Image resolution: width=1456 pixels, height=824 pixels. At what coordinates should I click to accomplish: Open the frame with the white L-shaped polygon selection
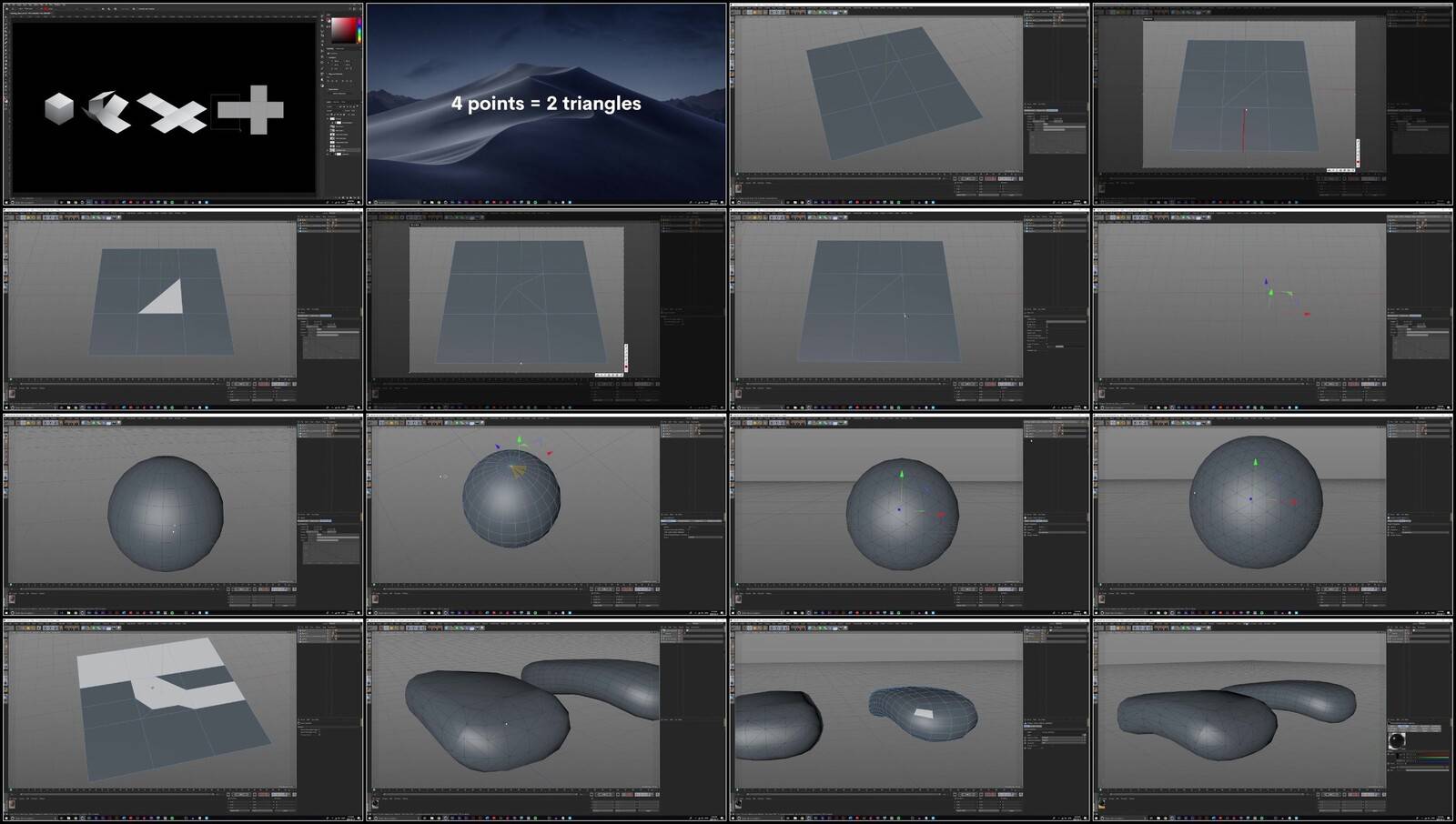(x=183, y=721)
